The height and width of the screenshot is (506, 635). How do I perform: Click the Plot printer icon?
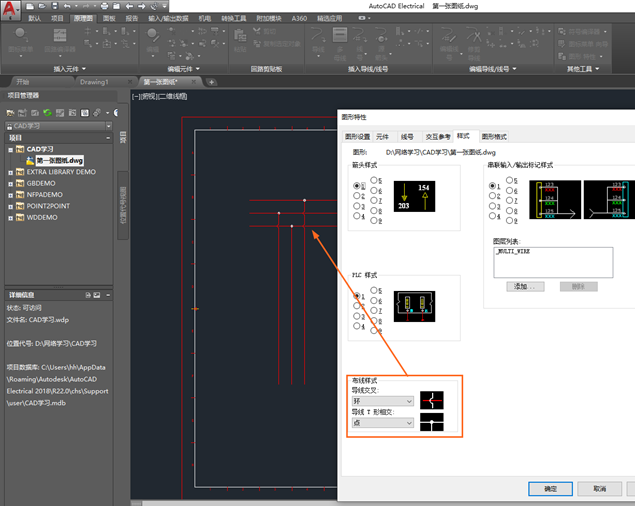point(104,6)
